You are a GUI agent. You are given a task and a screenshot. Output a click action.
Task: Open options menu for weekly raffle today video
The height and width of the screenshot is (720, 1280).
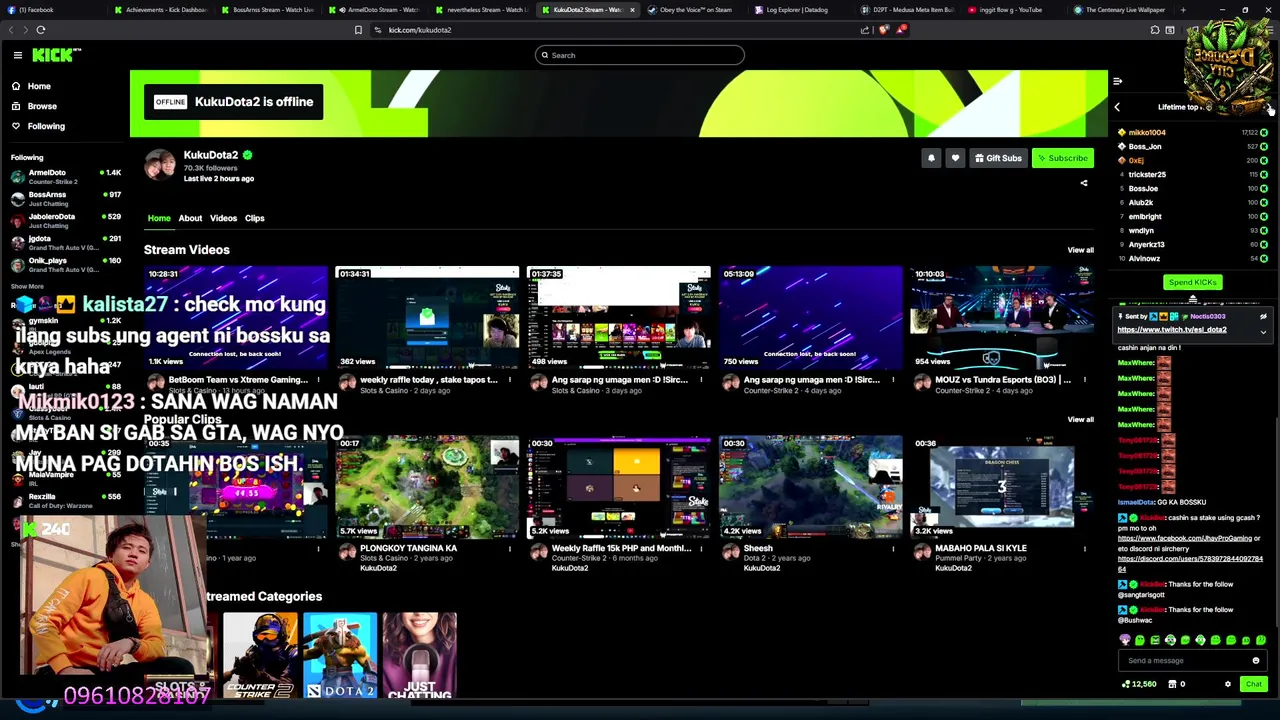pyautogui.click(x=509, y=380)
